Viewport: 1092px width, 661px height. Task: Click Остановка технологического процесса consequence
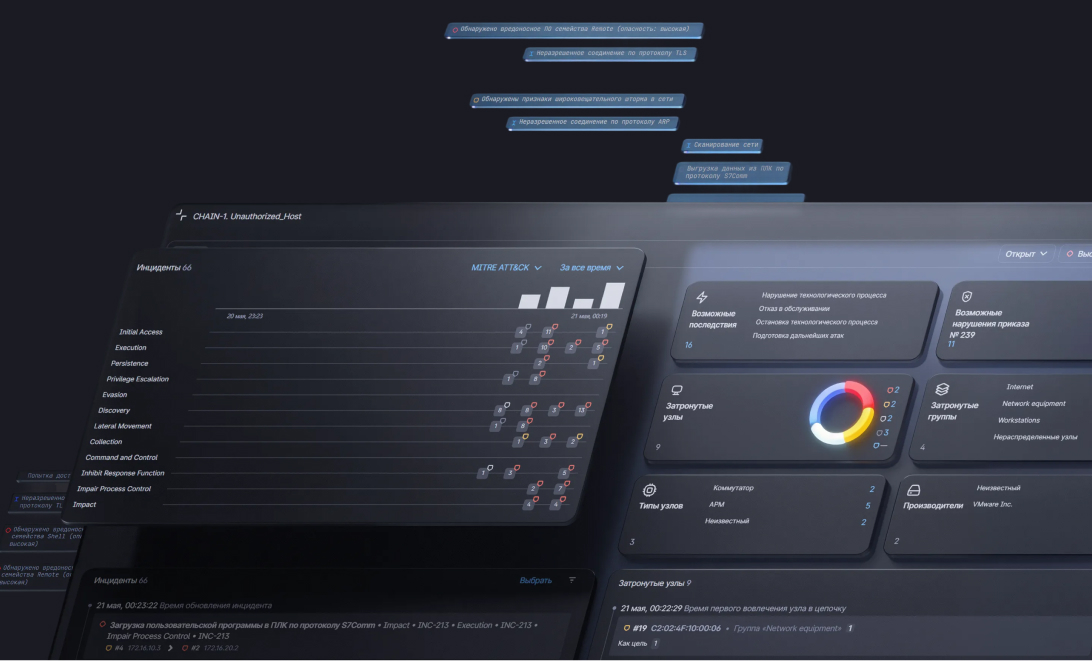(x=816, y=322)
